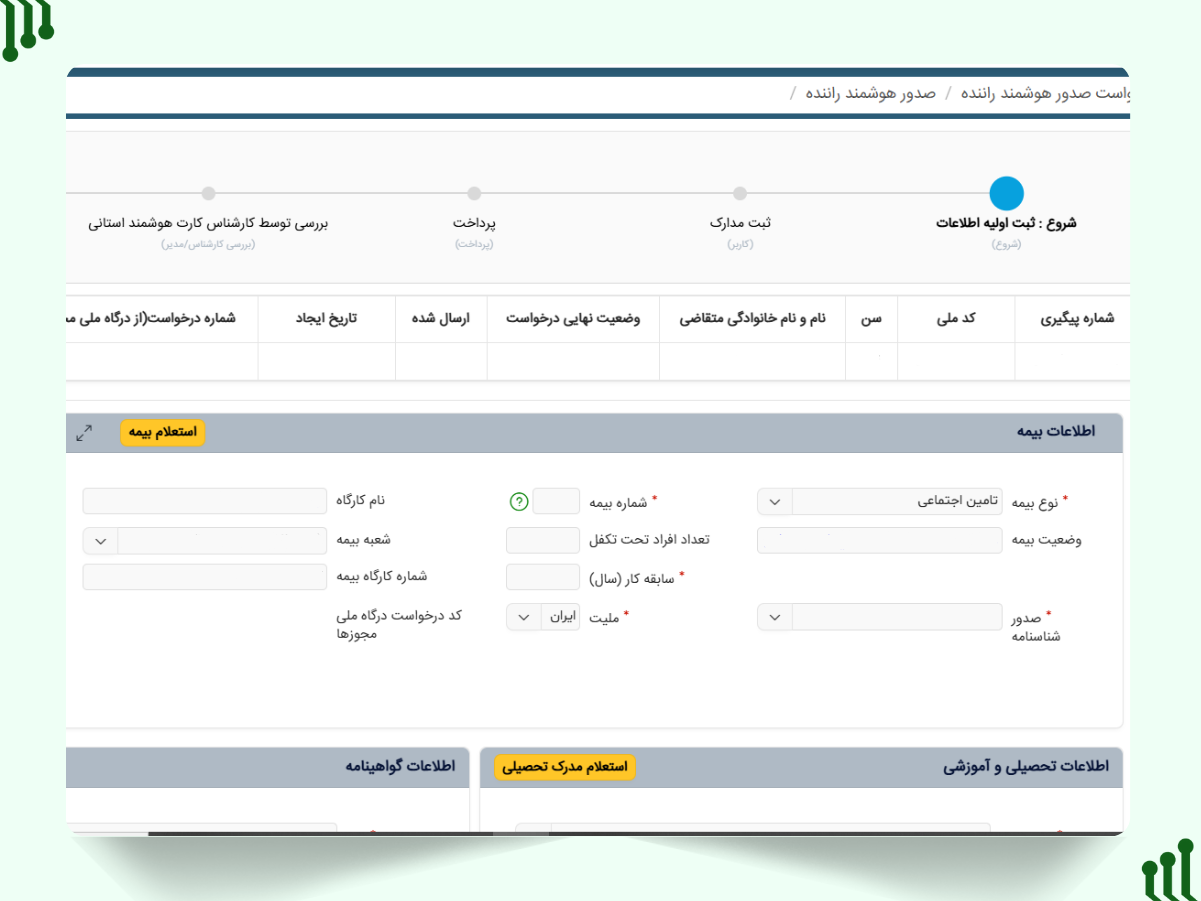Screen dimensions: 1201x901
Task: Open the نوع بیمه dropdown
Action: 775,502
